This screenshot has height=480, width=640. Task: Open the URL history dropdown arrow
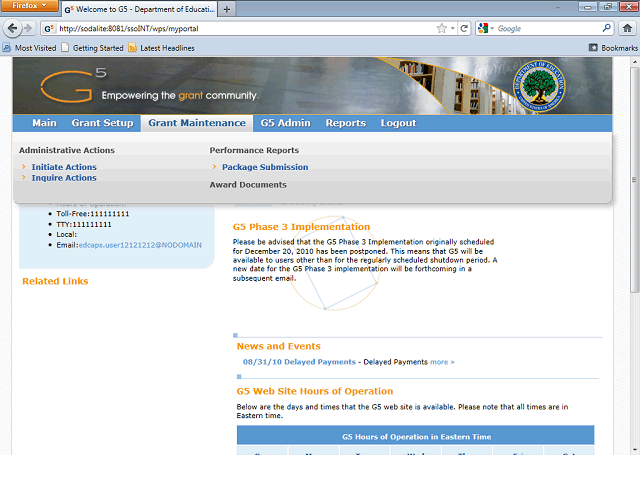point(453,28)
